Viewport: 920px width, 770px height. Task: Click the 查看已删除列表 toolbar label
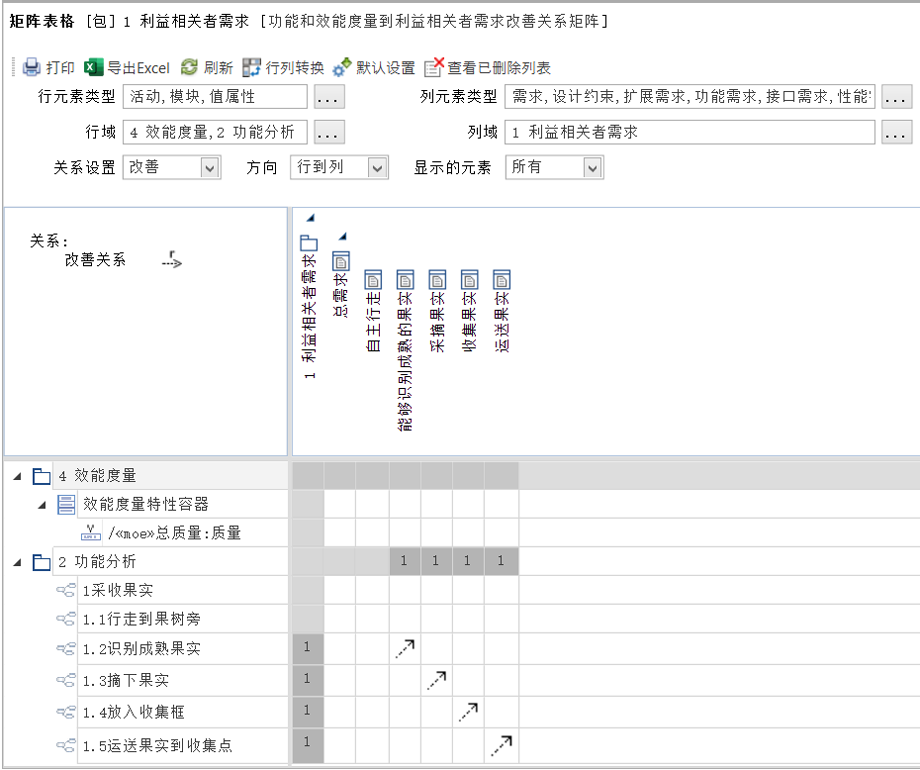click(499, 68)
